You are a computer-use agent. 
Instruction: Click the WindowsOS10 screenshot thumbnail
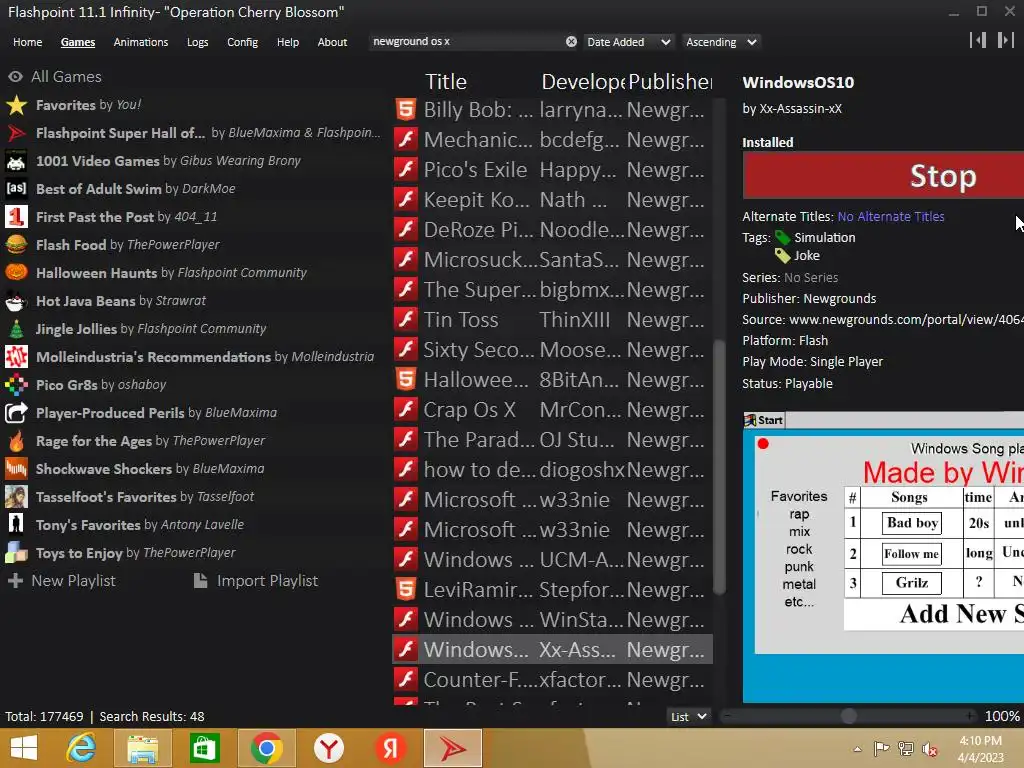point(883,557)
